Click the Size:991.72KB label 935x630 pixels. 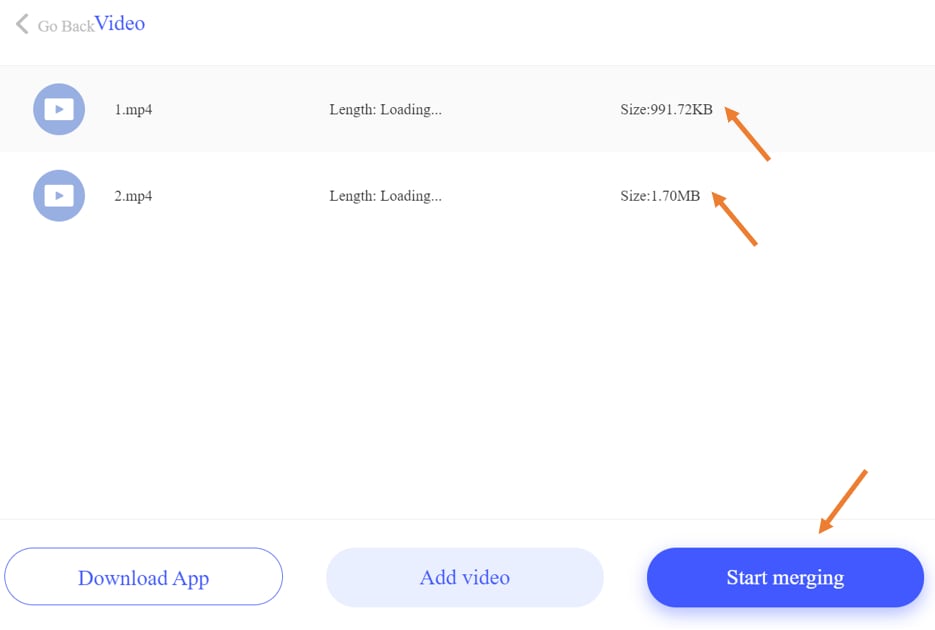666,109
